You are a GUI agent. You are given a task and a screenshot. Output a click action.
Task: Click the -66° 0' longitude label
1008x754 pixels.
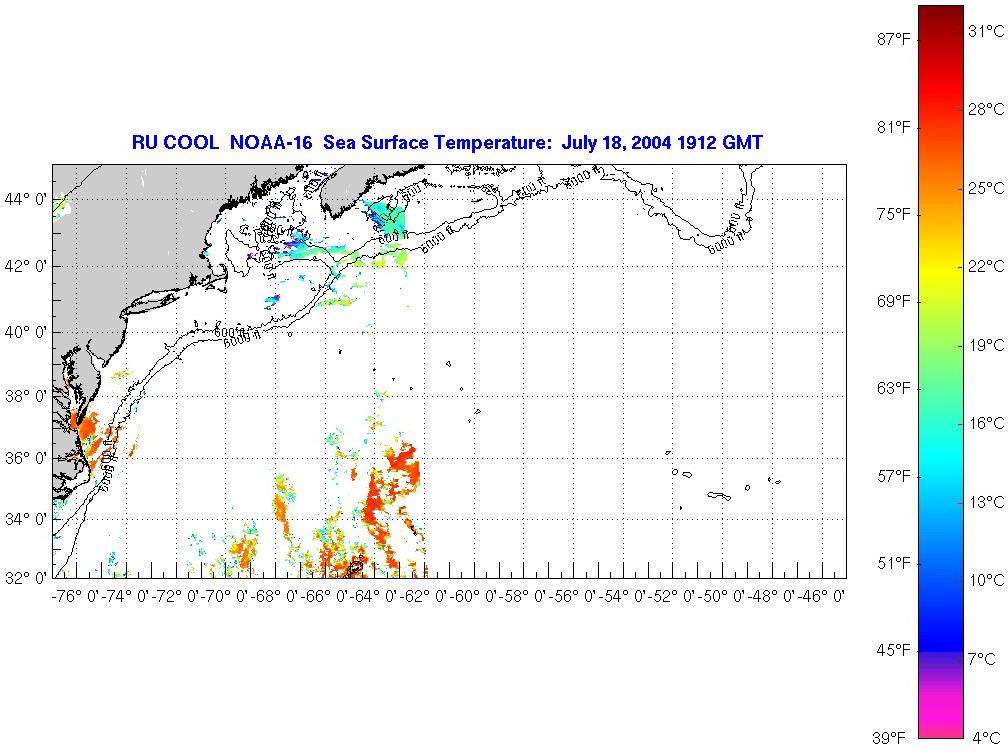(x=323, y=597)
